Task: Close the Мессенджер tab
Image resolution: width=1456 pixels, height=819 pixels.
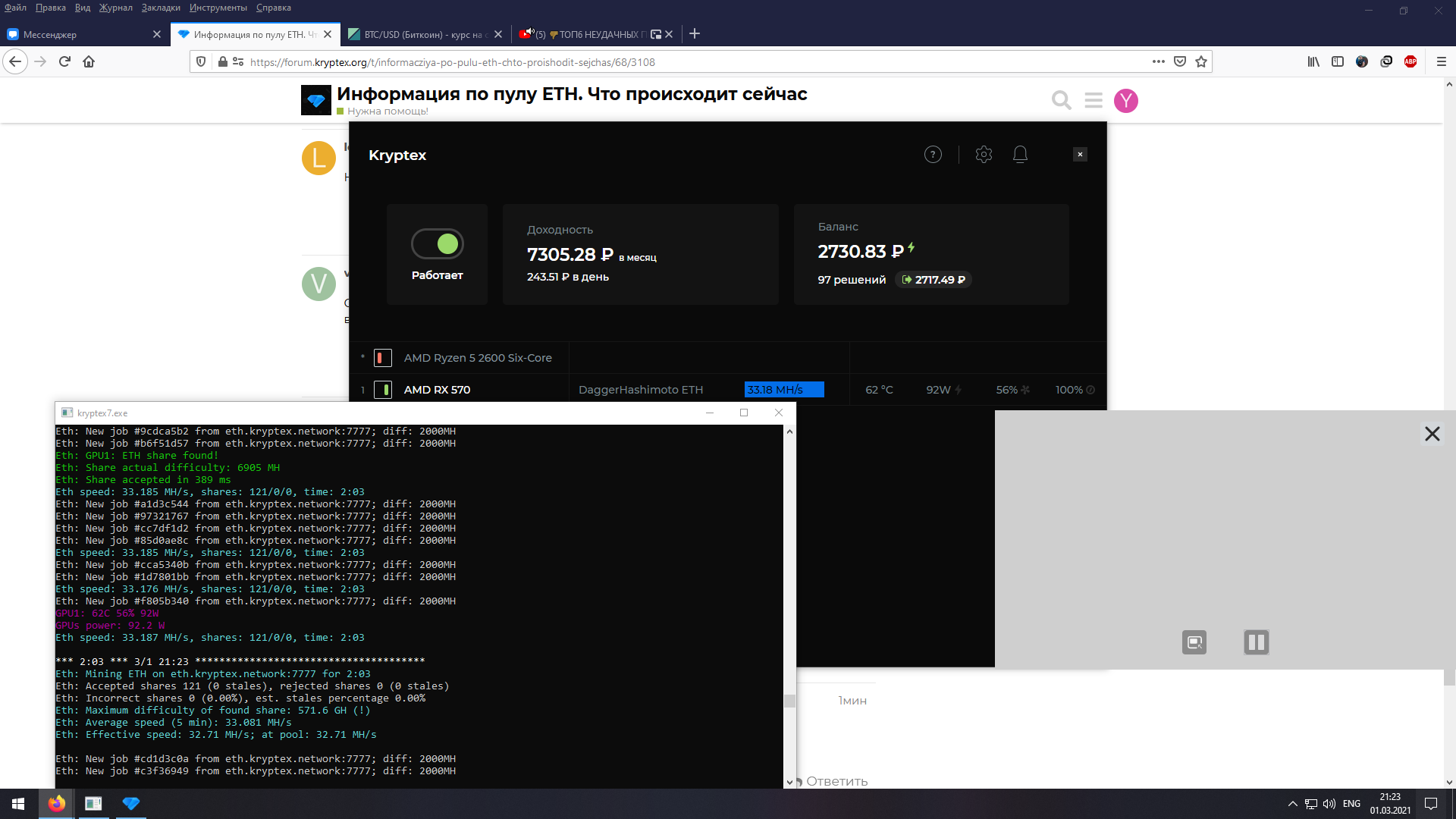Action: pyautogui.click(x=157, y=34)
